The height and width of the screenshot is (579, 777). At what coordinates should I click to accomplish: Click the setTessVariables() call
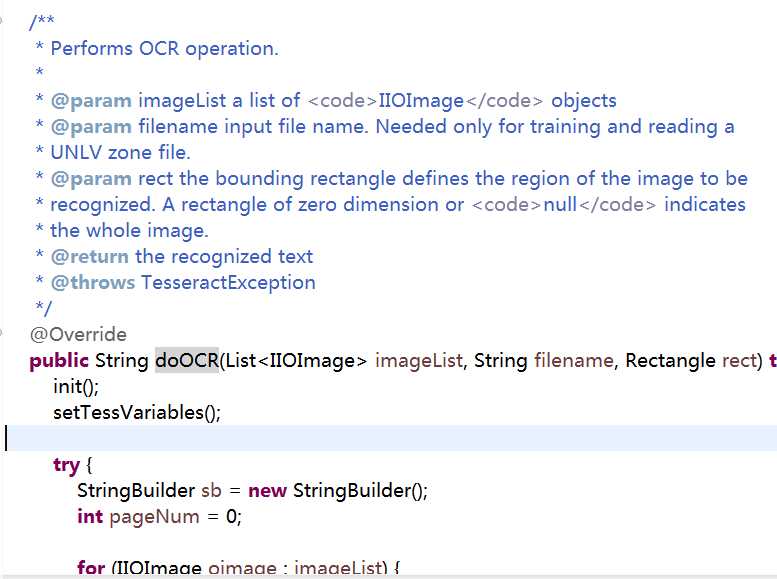pos(137,412)
